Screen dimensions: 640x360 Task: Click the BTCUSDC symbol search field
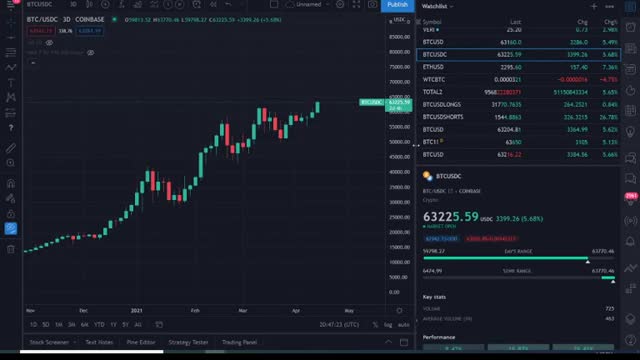point(40,4)
